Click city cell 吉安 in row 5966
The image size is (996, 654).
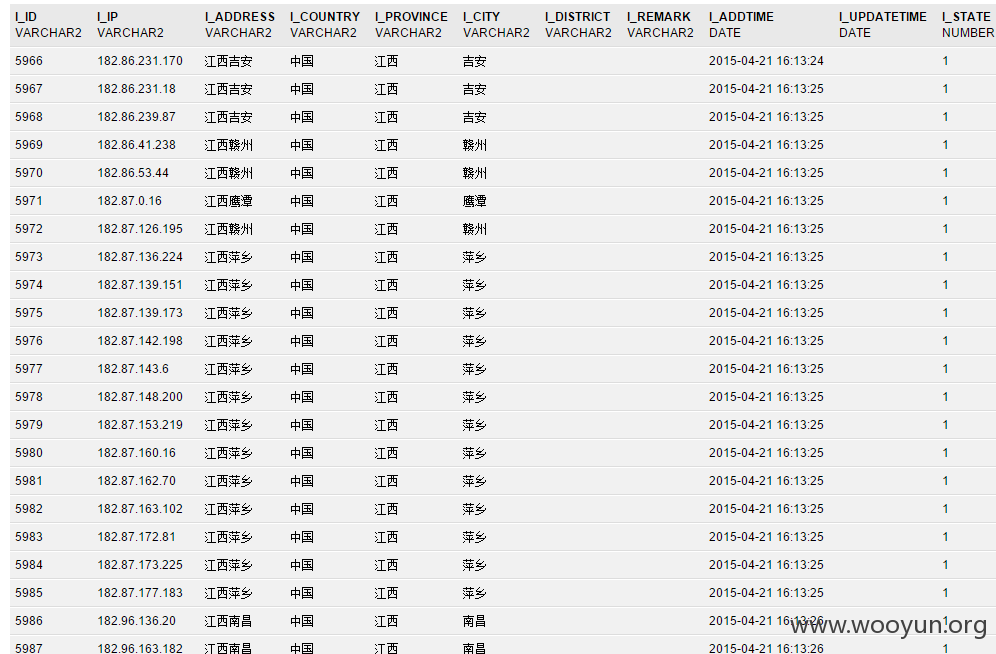(474, 62)
